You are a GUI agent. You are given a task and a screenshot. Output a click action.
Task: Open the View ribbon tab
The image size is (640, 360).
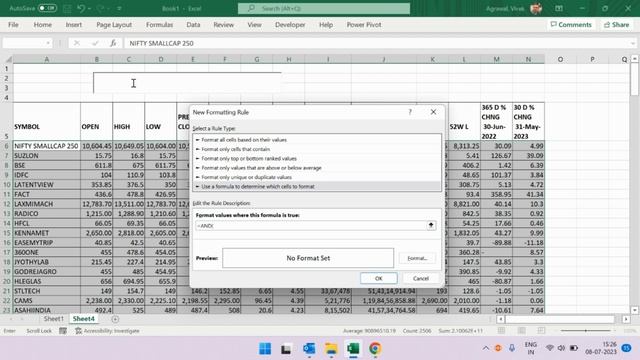(254, 25)
